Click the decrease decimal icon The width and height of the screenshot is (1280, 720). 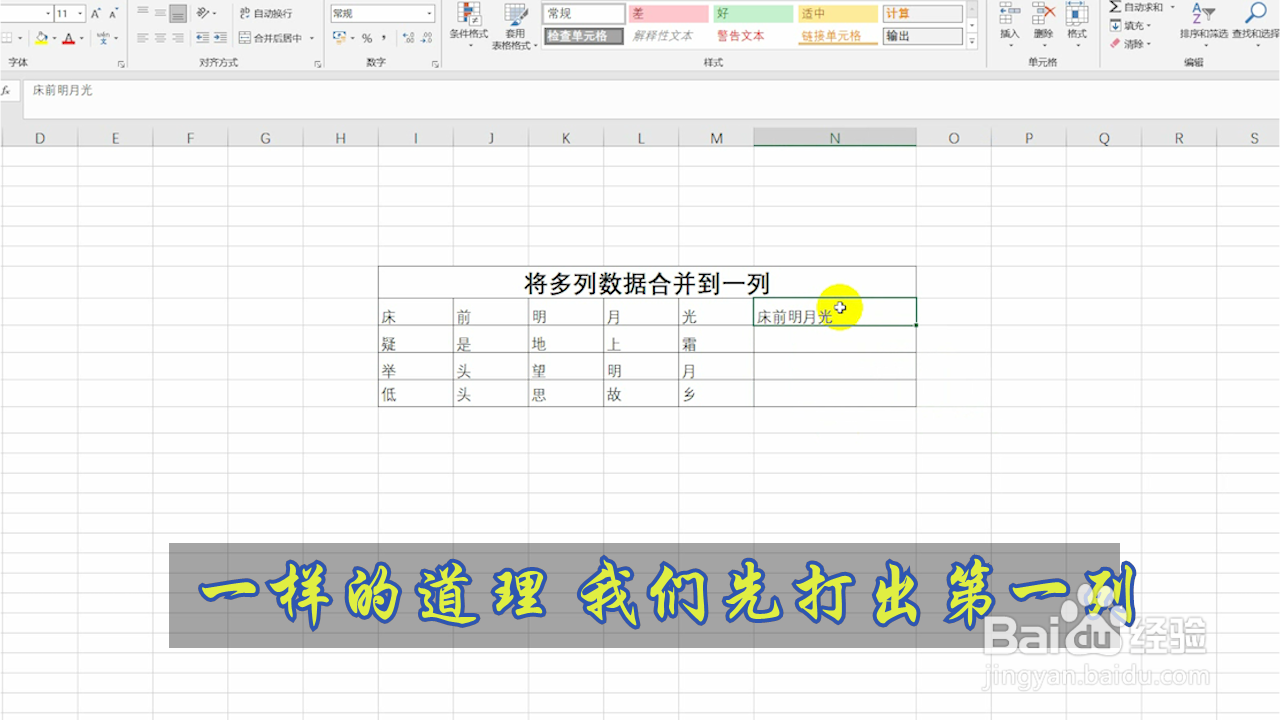click(x=428, y=38)
